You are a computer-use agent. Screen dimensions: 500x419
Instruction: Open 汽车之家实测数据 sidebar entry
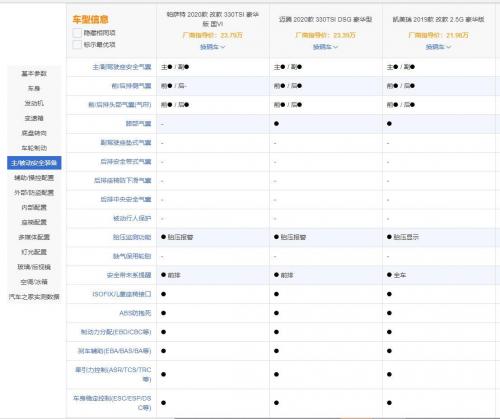[x=34, y=297]
